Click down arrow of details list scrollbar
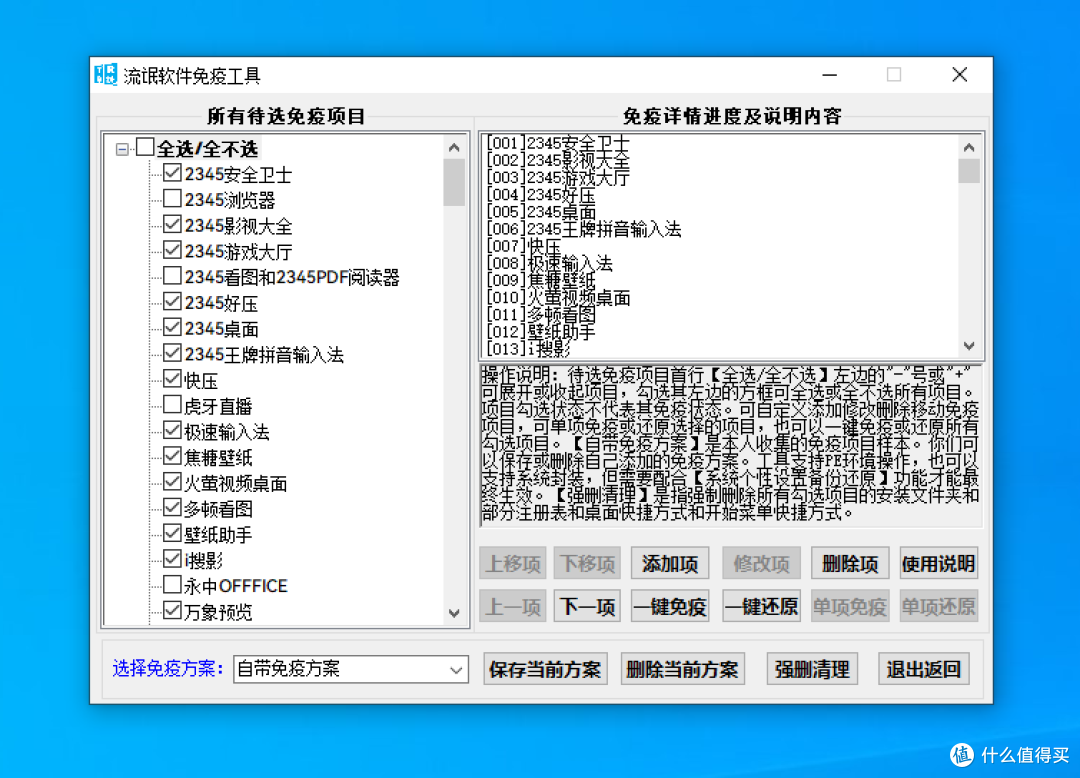 pyautogui.click(x=969, y=346)
